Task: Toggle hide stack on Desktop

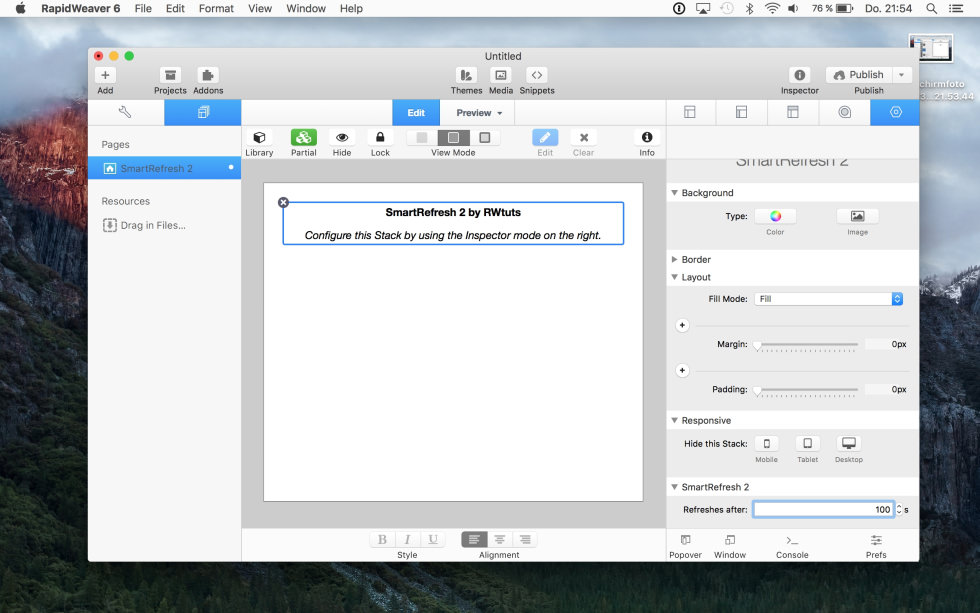Action: pyautogui.click(x=849, y=444)
